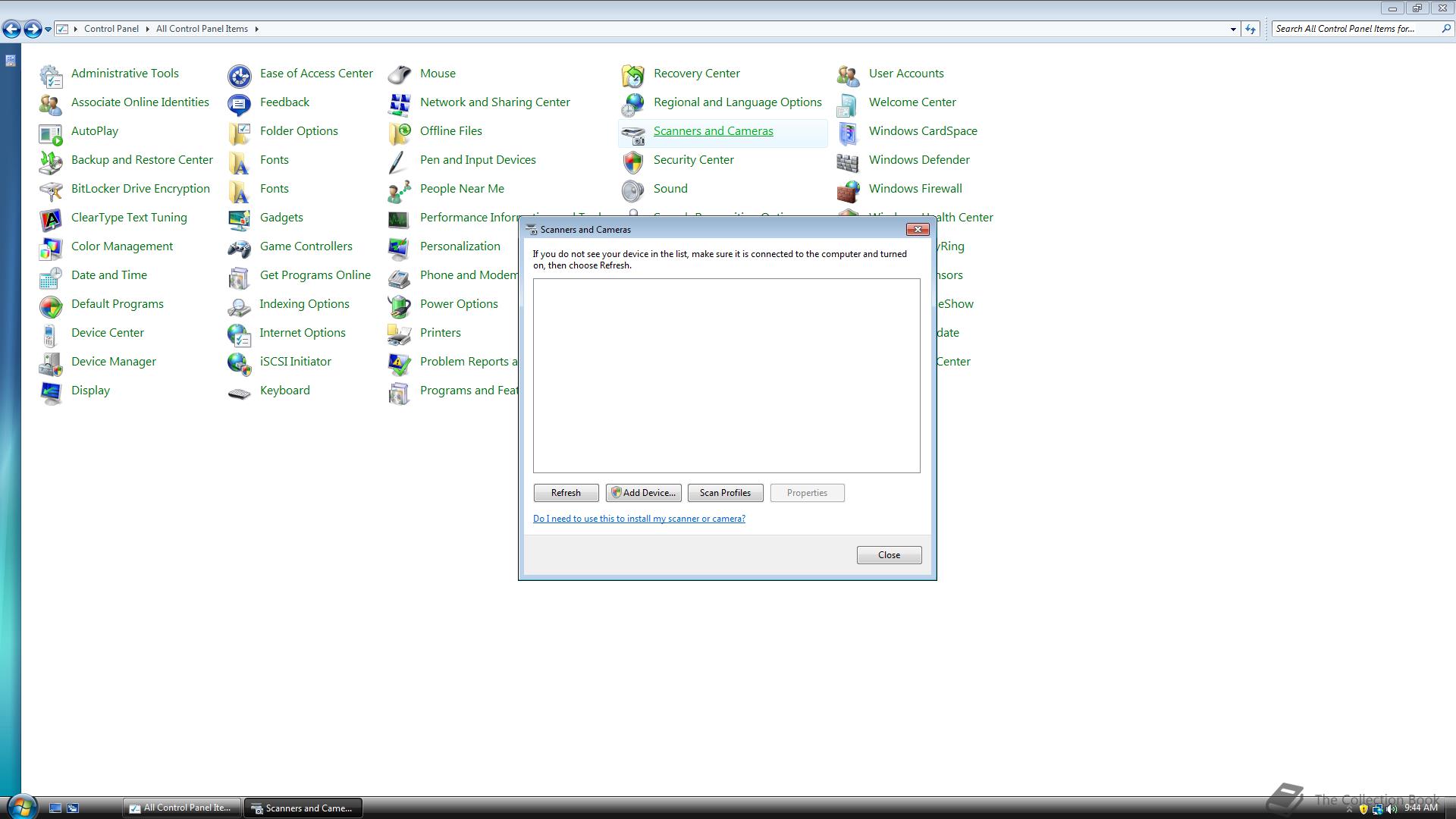Open the Welcome Center item
The height and width of the screenshot is (819, 1456).
pyautogui.click(x=912, y=102)
